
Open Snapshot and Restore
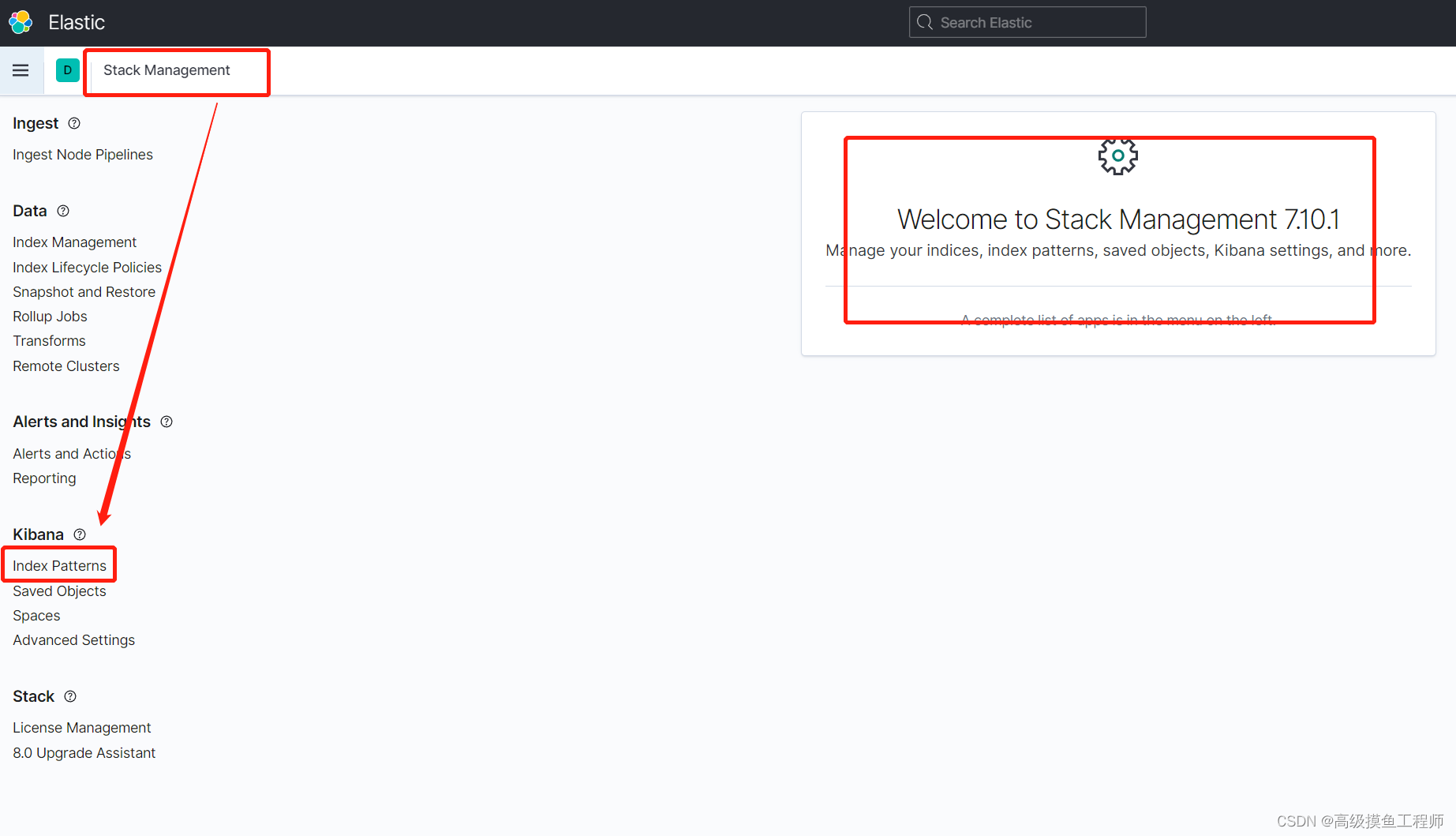point(84,292)
